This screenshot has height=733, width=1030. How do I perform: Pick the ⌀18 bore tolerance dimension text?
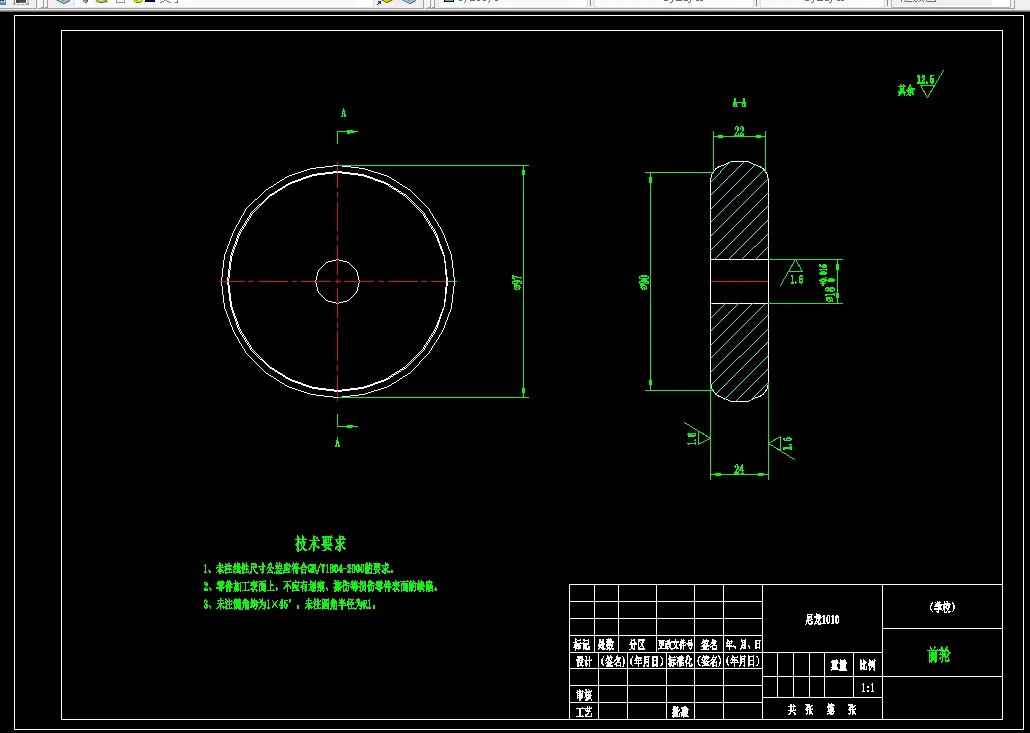pos(827,282)
